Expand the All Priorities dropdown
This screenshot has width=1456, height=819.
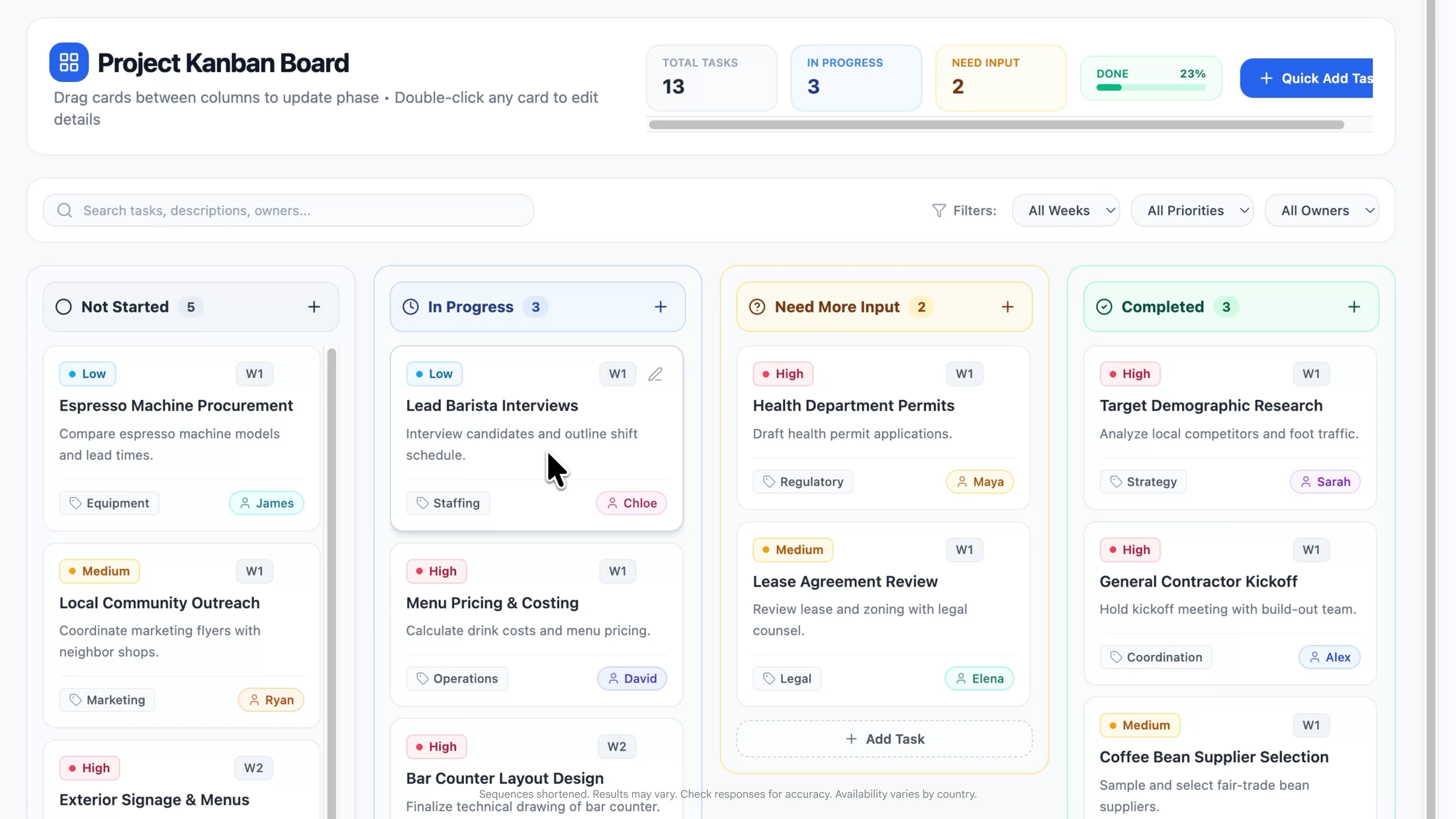1192,211
